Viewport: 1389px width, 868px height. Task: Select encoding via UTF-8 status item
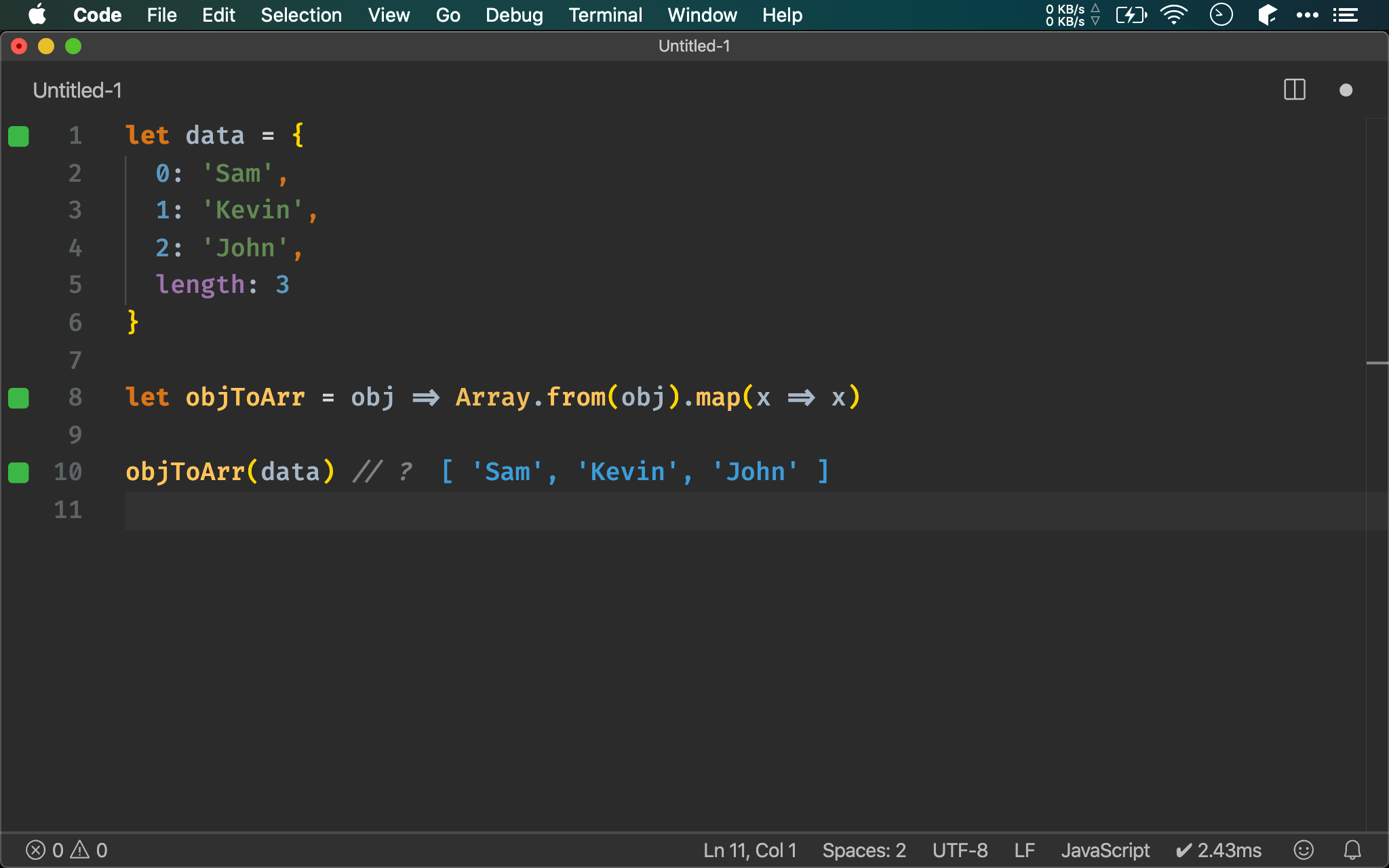960,850
